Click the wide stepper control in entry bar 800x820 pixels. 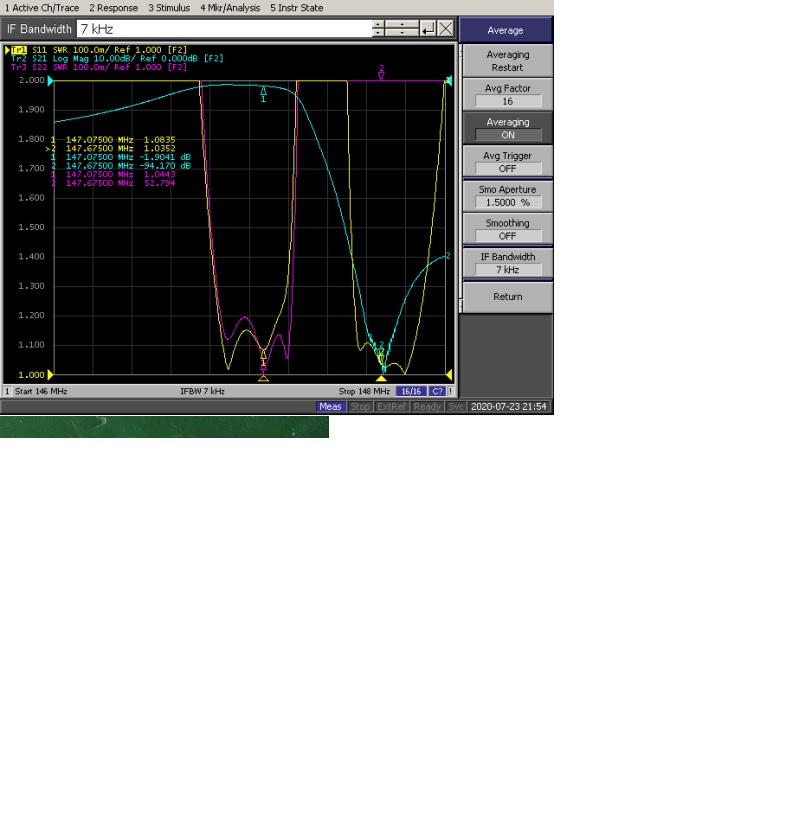[x=402, y=29]
